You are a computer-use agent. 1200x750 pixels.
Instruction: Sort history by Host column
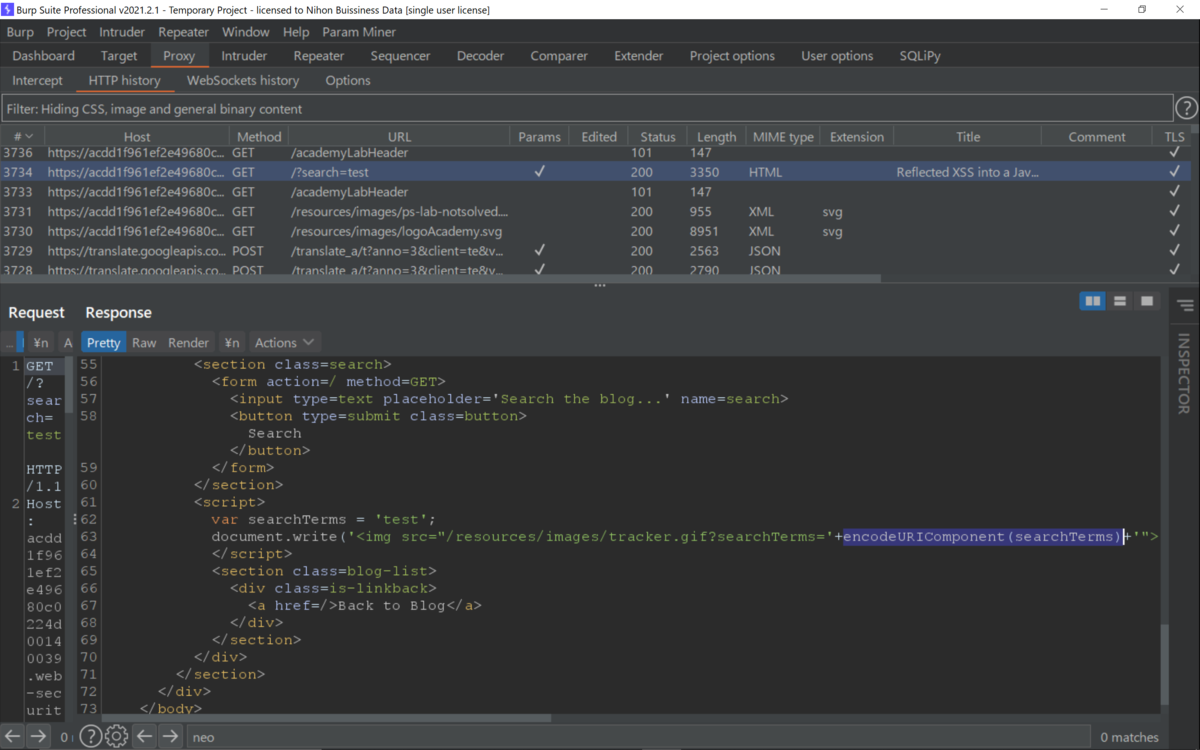[x=137, y=136]
